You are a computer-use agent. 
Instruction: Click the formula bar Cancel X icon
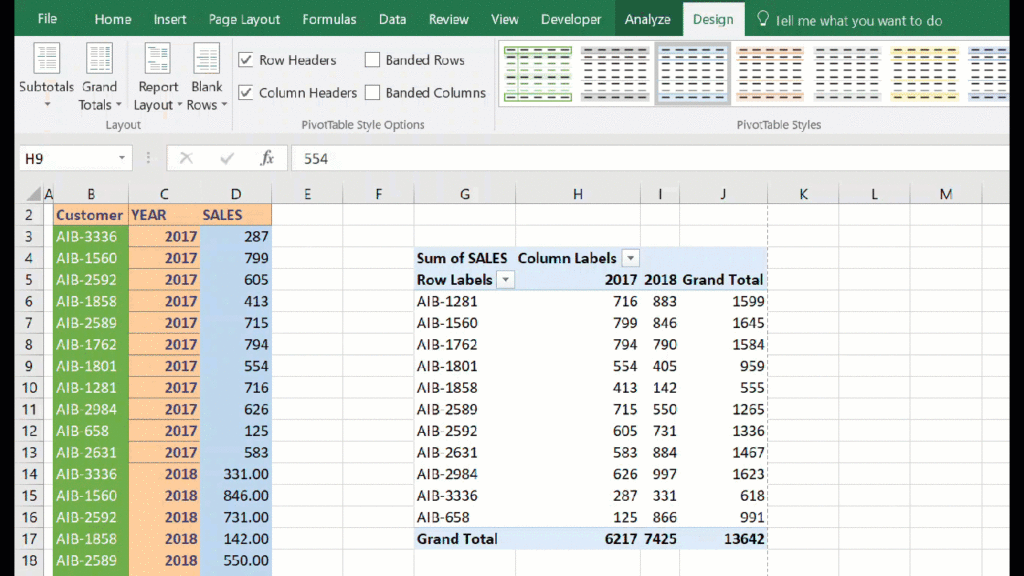pos(186,158)
